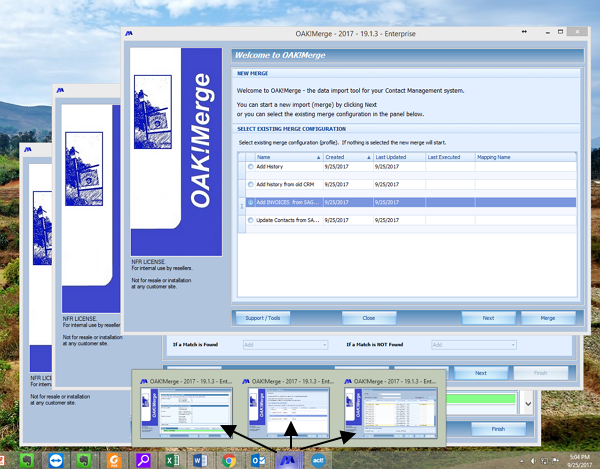Sort by the Created column header
600x469 pixels.
[x=348, y=157]
